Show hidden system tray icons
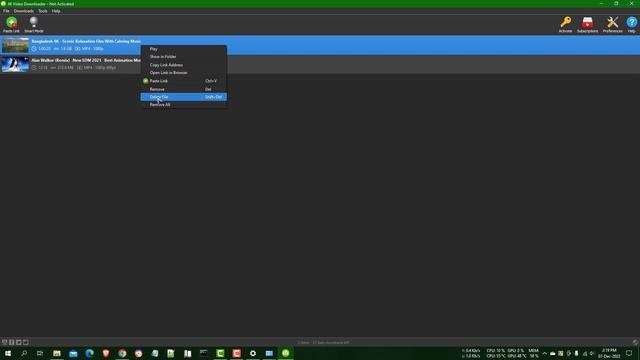The image size is (640, 360). [544, 353]
